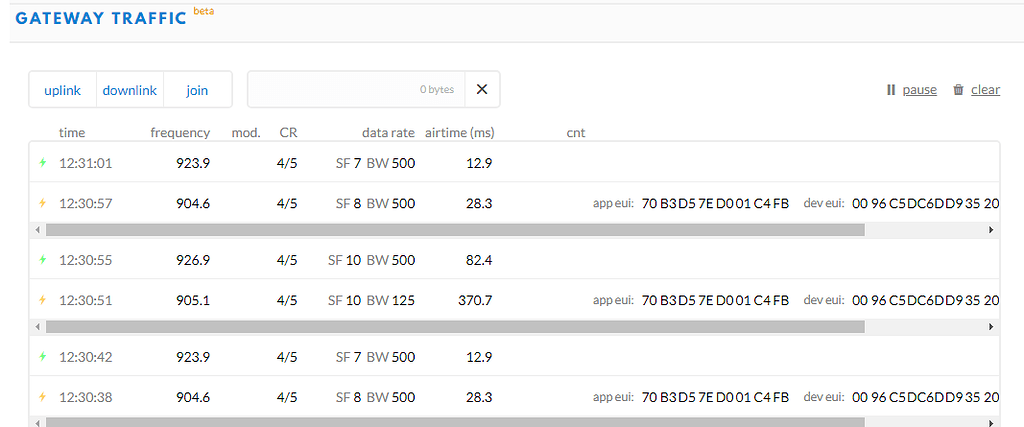
Task: Click orange bolt icon at 12:30:57
Action: (x=43, y=204)
